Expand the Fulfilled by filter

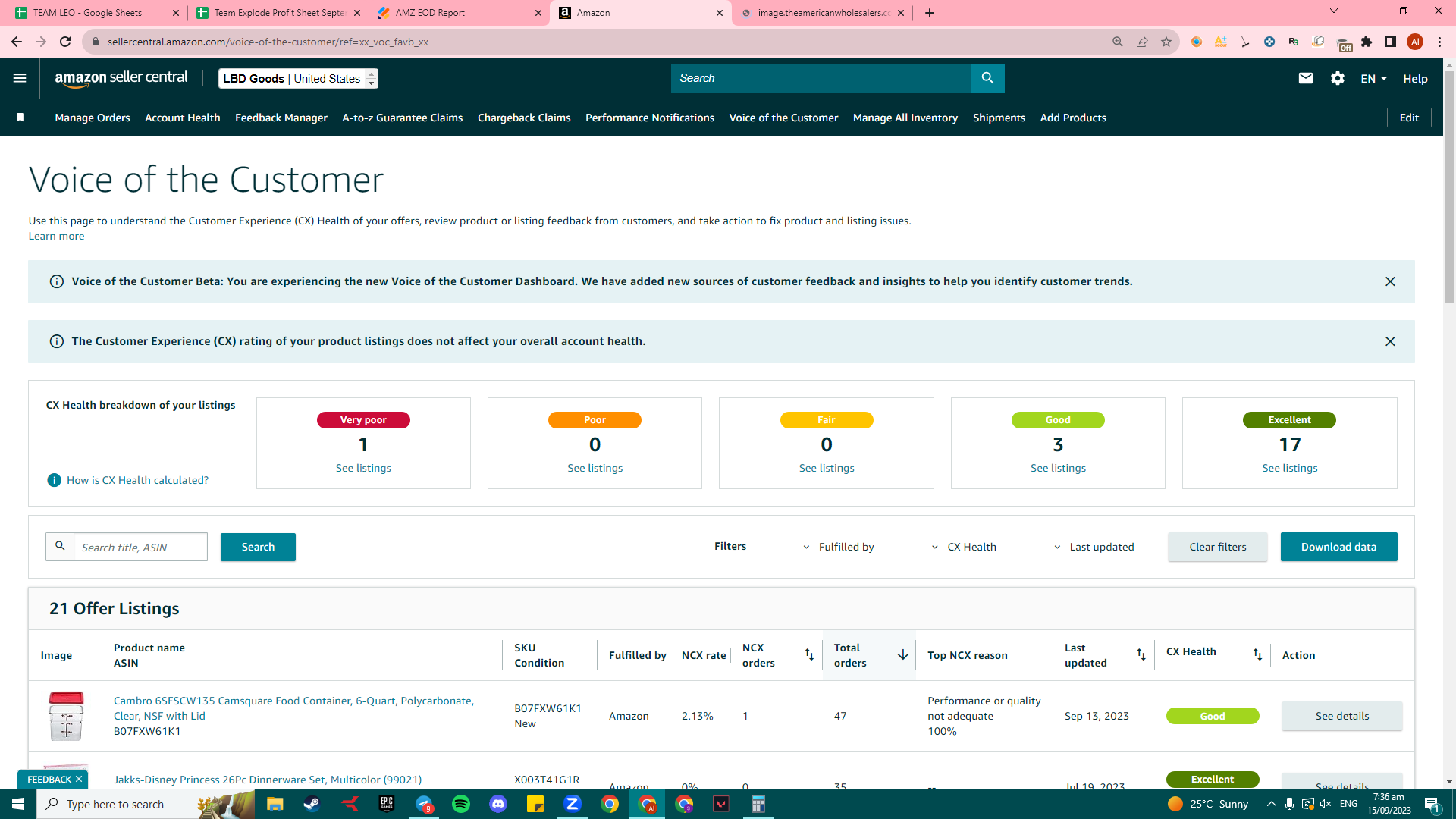(838, 547)
